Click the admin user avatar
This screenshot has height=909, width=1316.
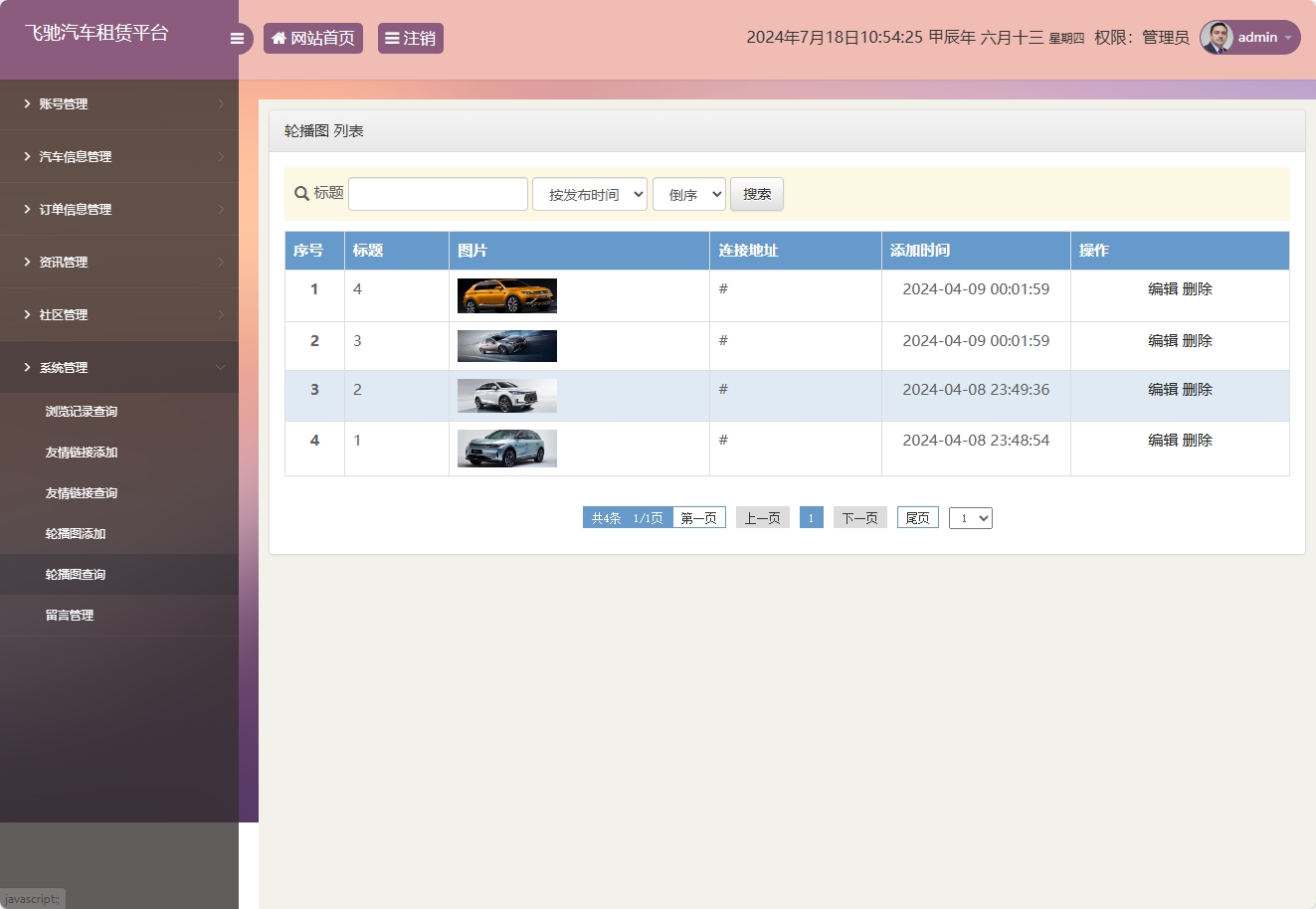pos(1217,38)
